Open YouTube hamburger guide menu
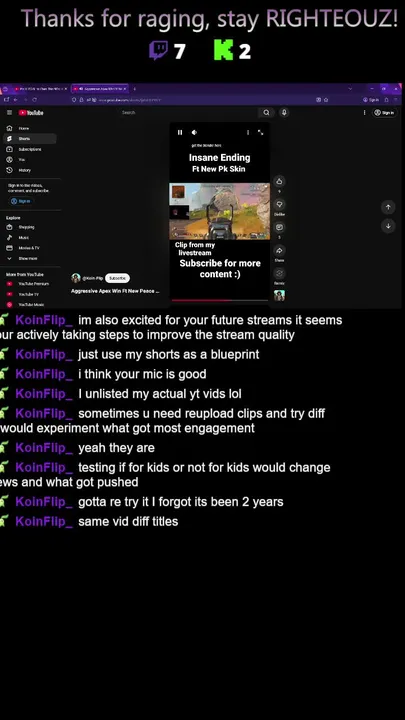 coord(9,112)
